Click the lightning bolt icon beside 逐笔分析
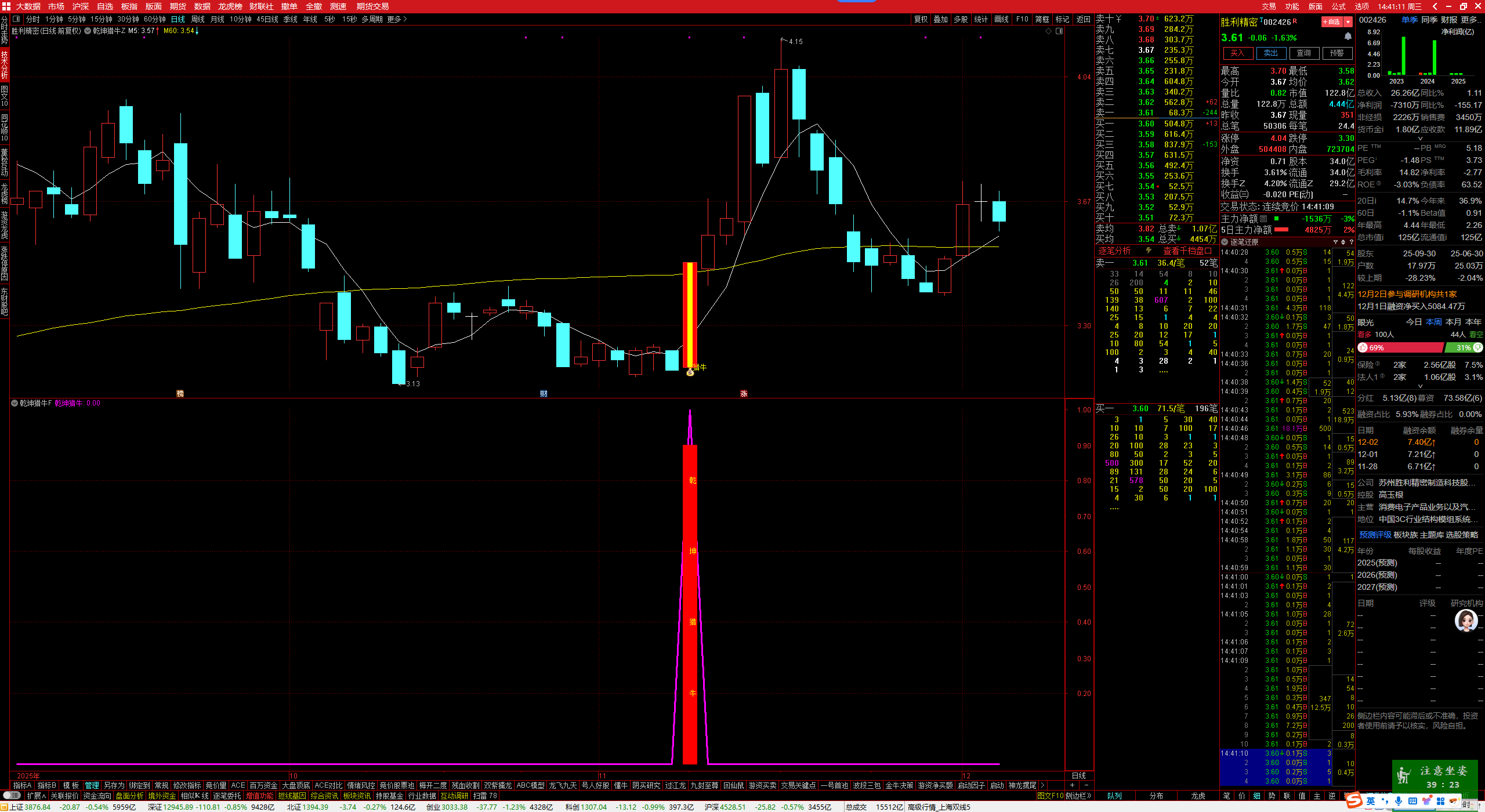The height and width of the screenshot is (812, 1485). click(x=1148, y=251)
